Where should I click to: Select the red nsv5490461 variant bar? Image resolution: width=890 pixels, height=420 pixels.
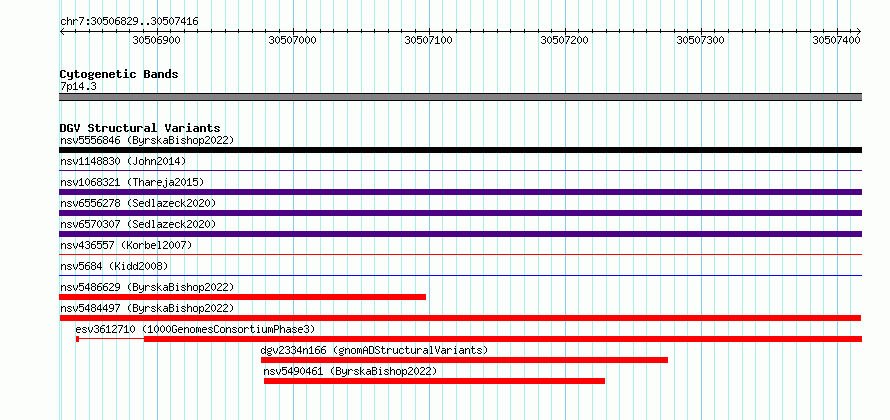pyautogui.click(x=434, y=381)
